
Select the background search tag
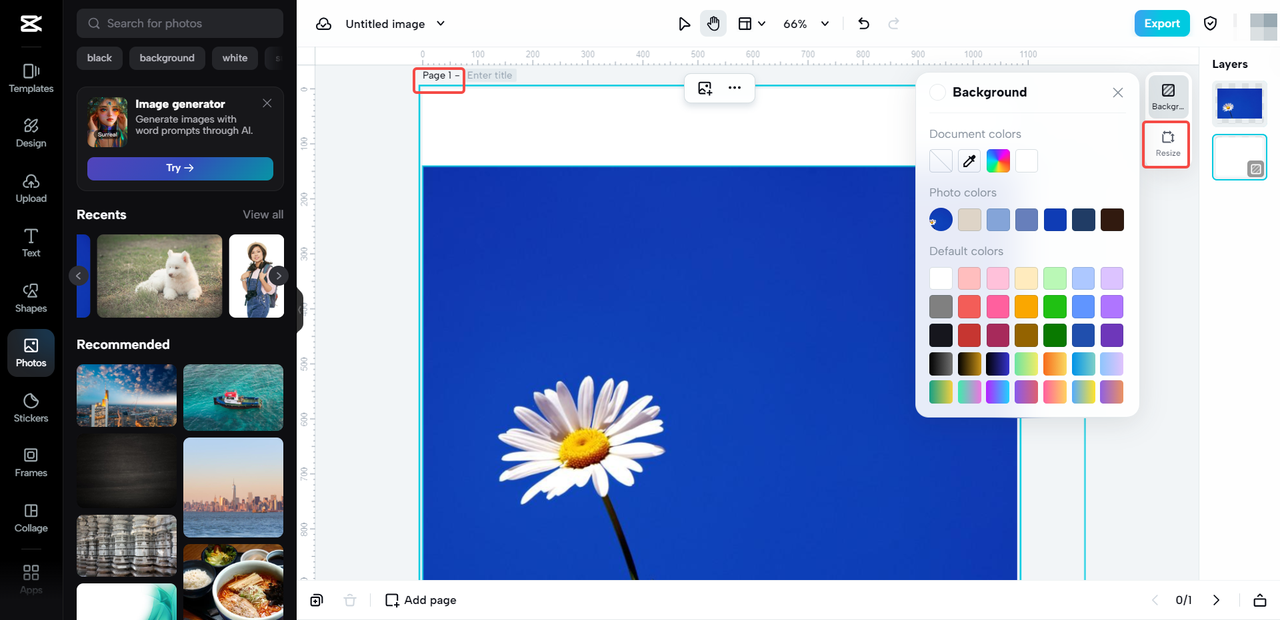point(167,58)
